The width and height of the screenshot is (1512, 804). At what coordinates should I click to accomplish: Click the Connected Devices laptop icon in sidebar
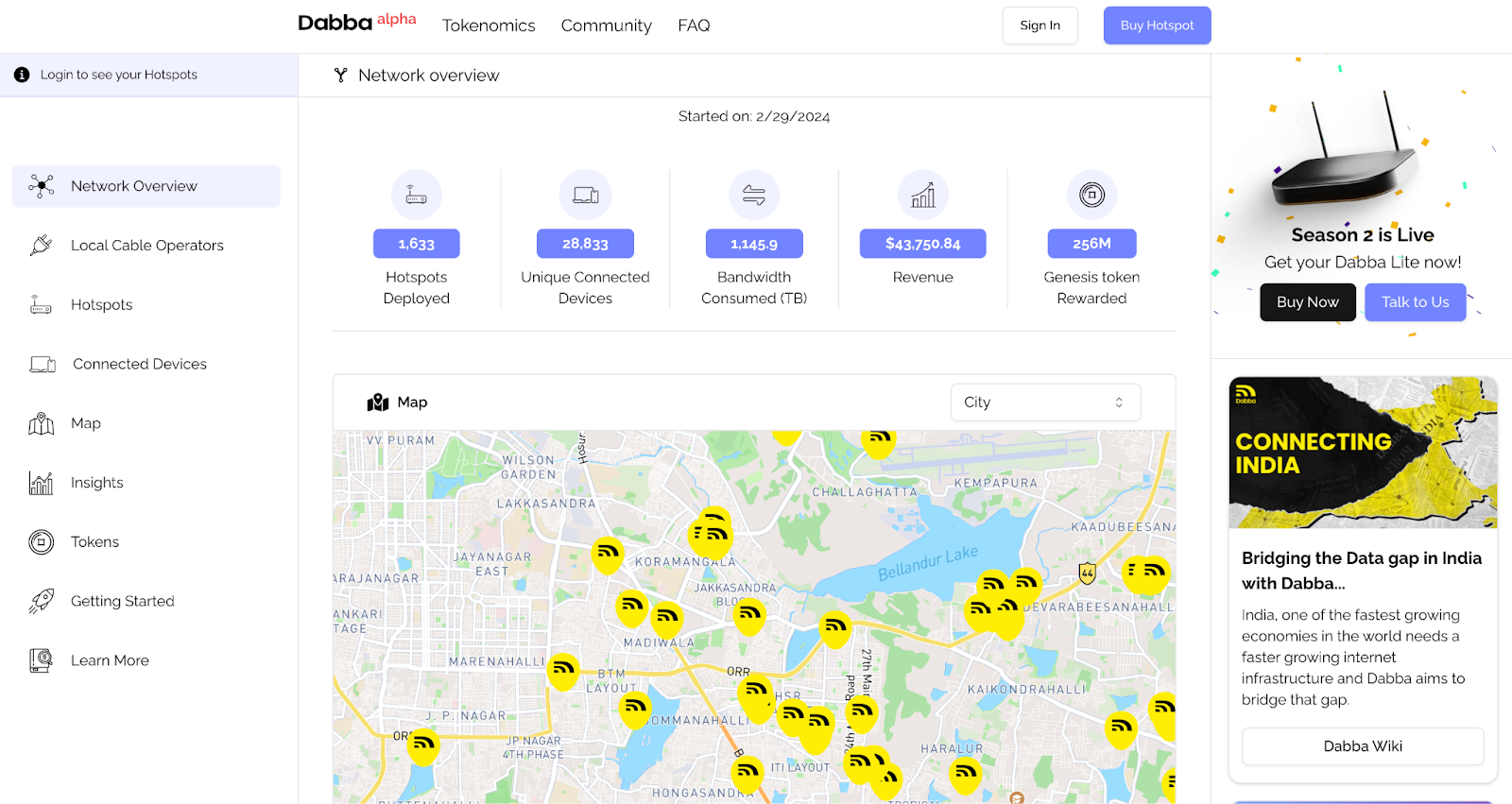(43, 365)
